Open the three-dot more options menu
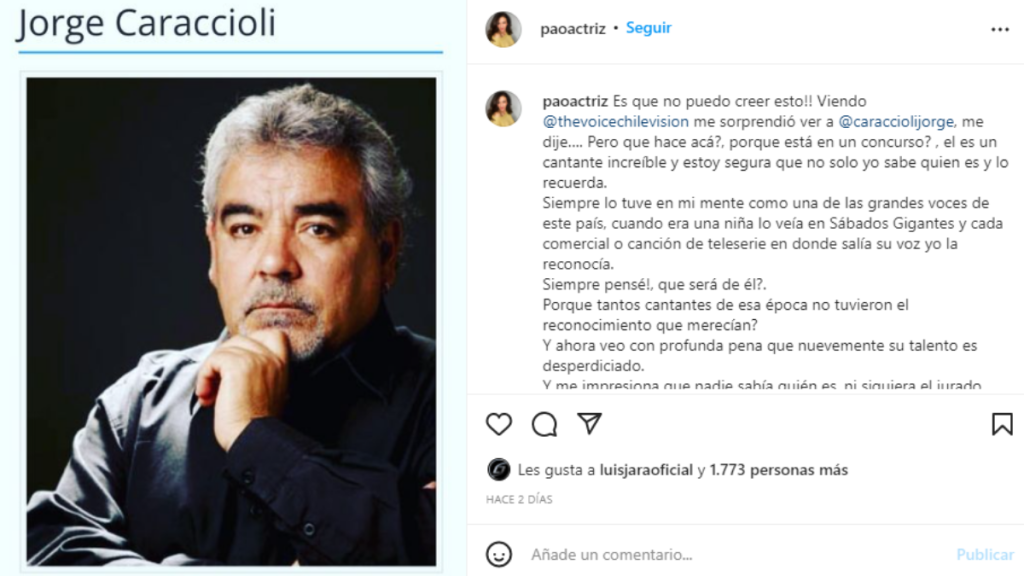The height and width of the screenshot is (576, 1024). coord(1000,29)
